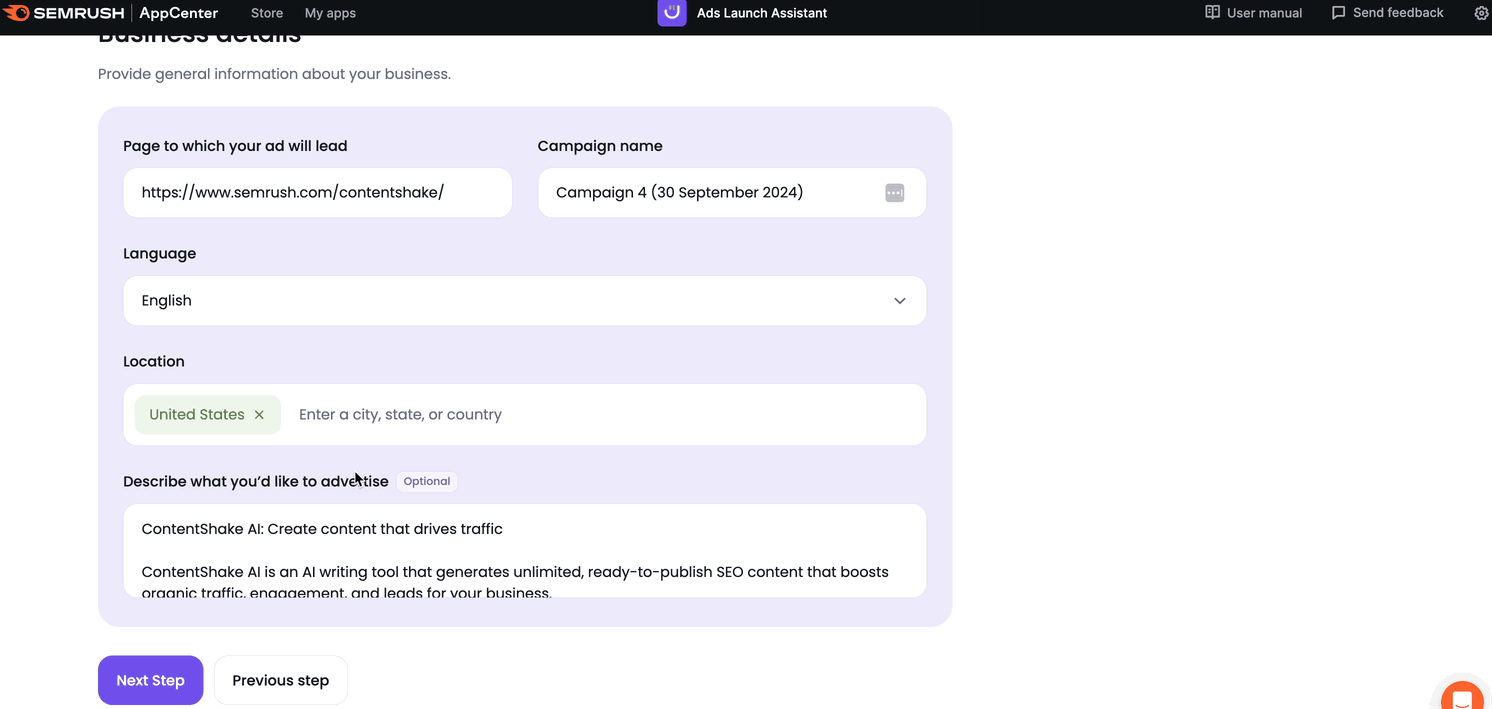Screen dimensions: 1492x709
Task: Open settings via the gear icon
Action: (x=1481, y=13)
